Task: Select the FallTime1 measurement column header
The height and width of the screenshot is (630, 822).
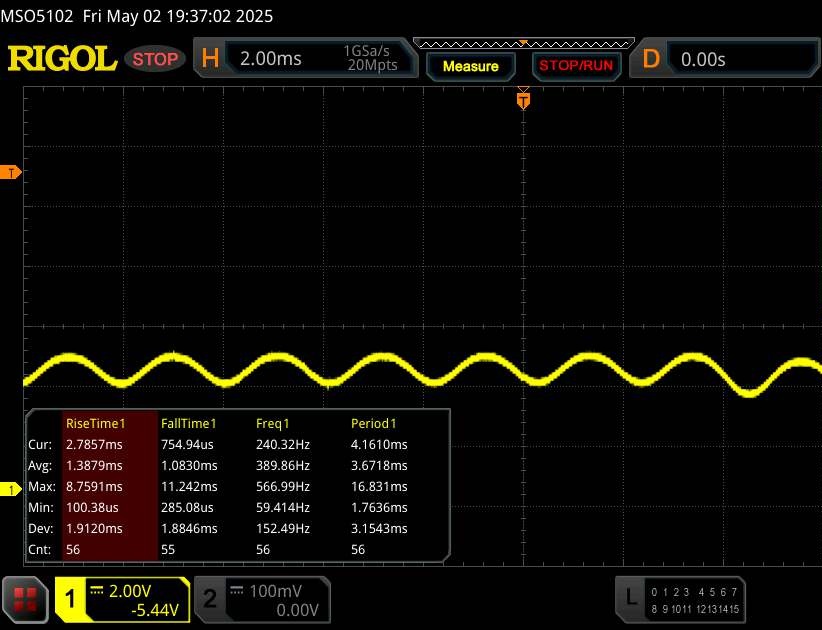Action: point(188,423)
